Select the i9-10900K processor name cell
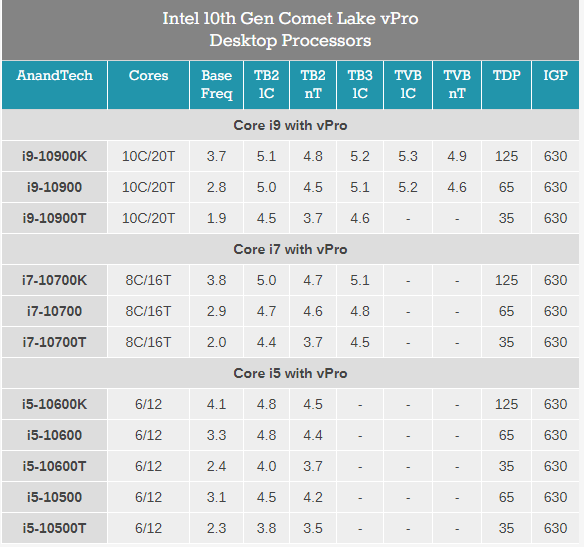Screen dimensions: 584x547 point(54,156)
